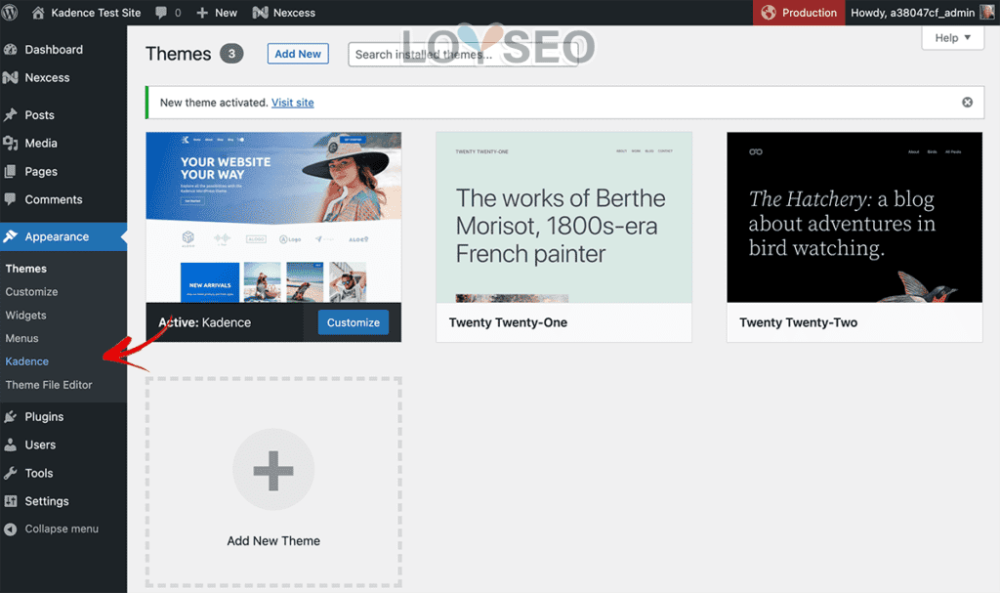Screen dimensions: 1000x593
Task: Click the admin avatar picture
Action: click(x=987, y=12)
